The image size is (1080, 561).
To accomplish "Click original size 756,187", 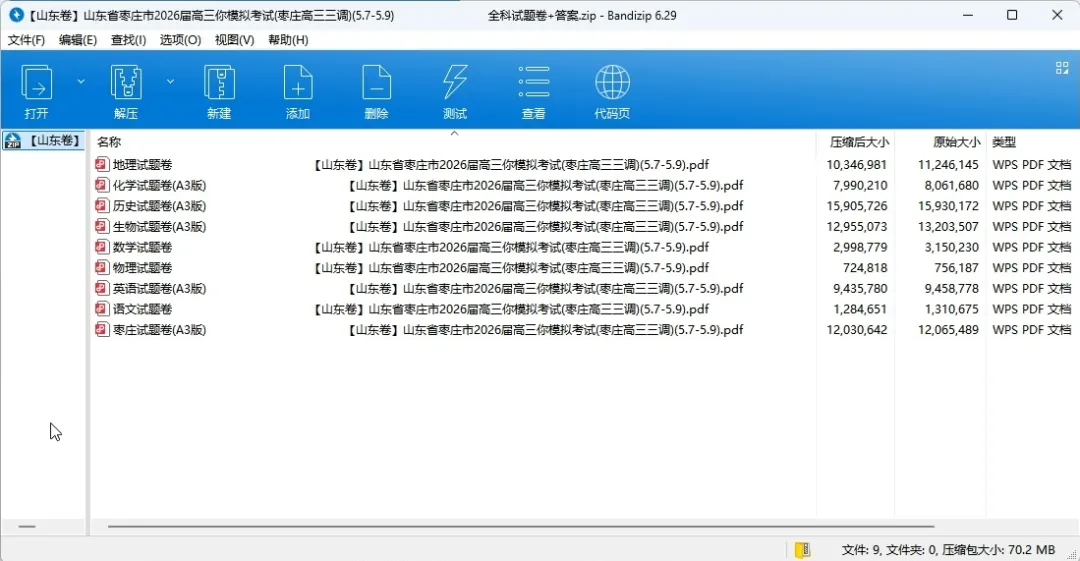I will pyautogui.click(x=956, y=268).
